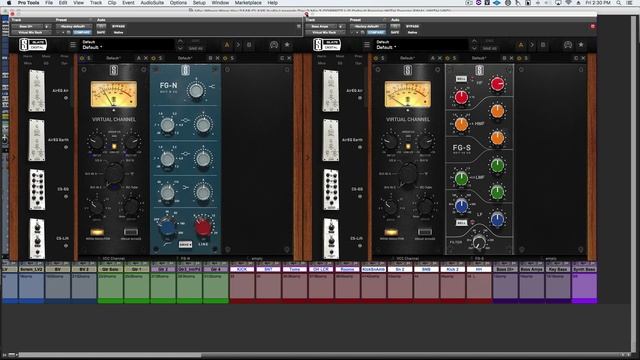Select the A setting in left rack

tap(227, 45)
